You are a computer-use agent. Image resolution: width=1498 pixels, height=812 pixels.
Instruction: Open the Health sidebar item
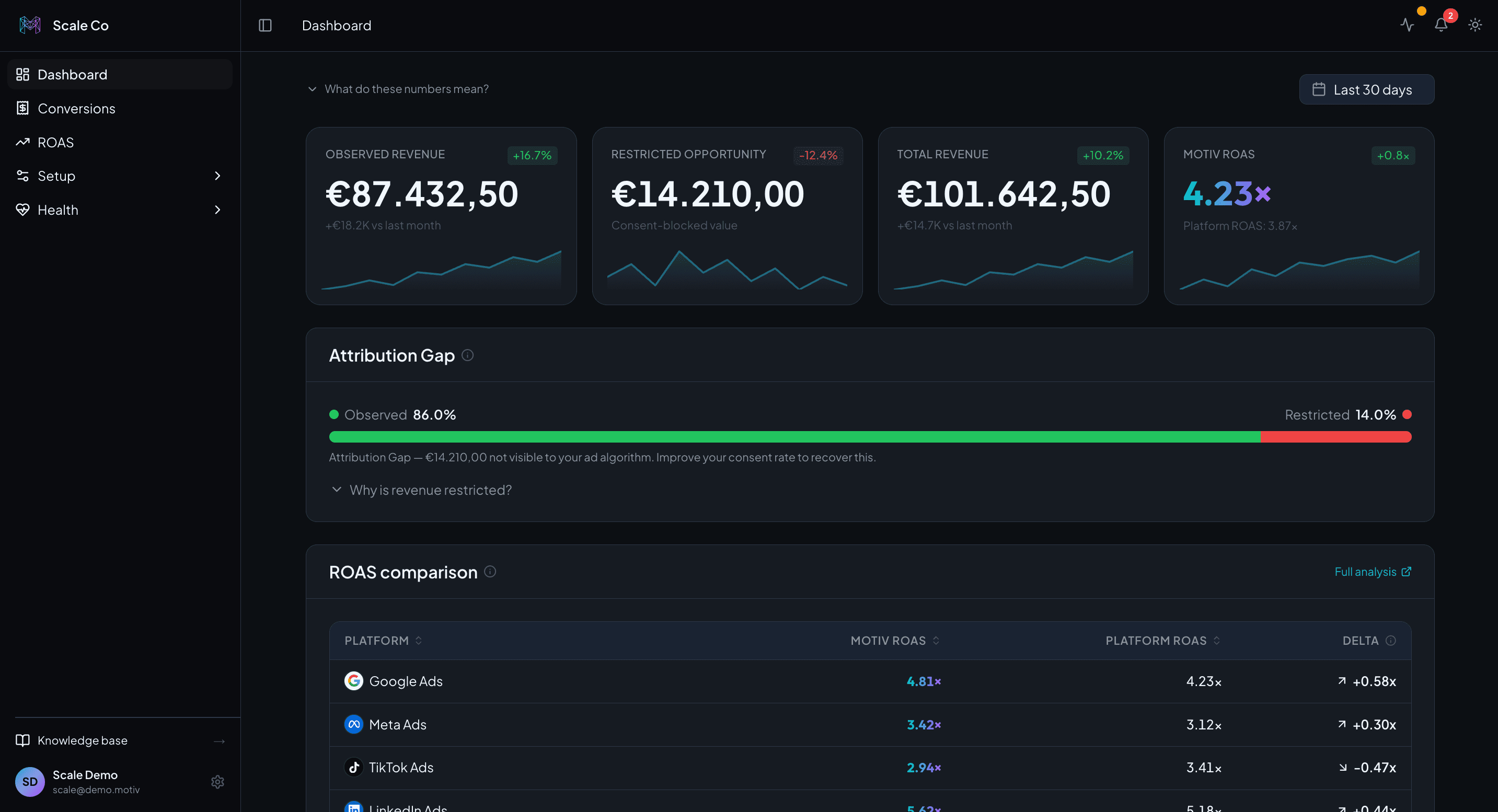[120, 210]
